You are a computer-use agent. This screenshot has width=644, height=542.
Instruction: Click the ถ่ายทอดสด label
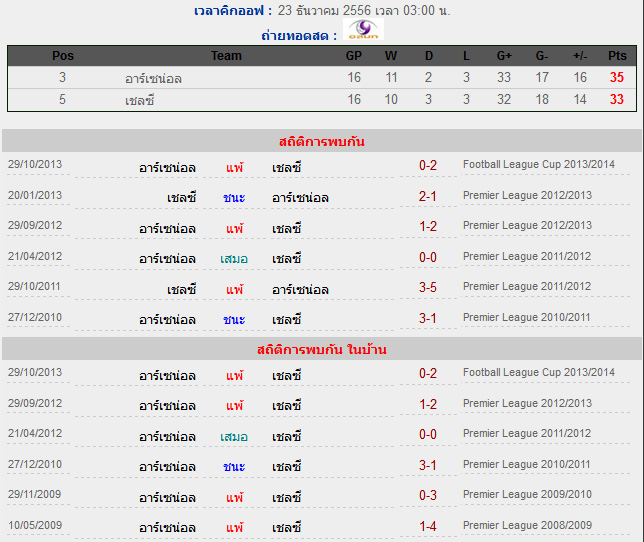coord(299,36)
